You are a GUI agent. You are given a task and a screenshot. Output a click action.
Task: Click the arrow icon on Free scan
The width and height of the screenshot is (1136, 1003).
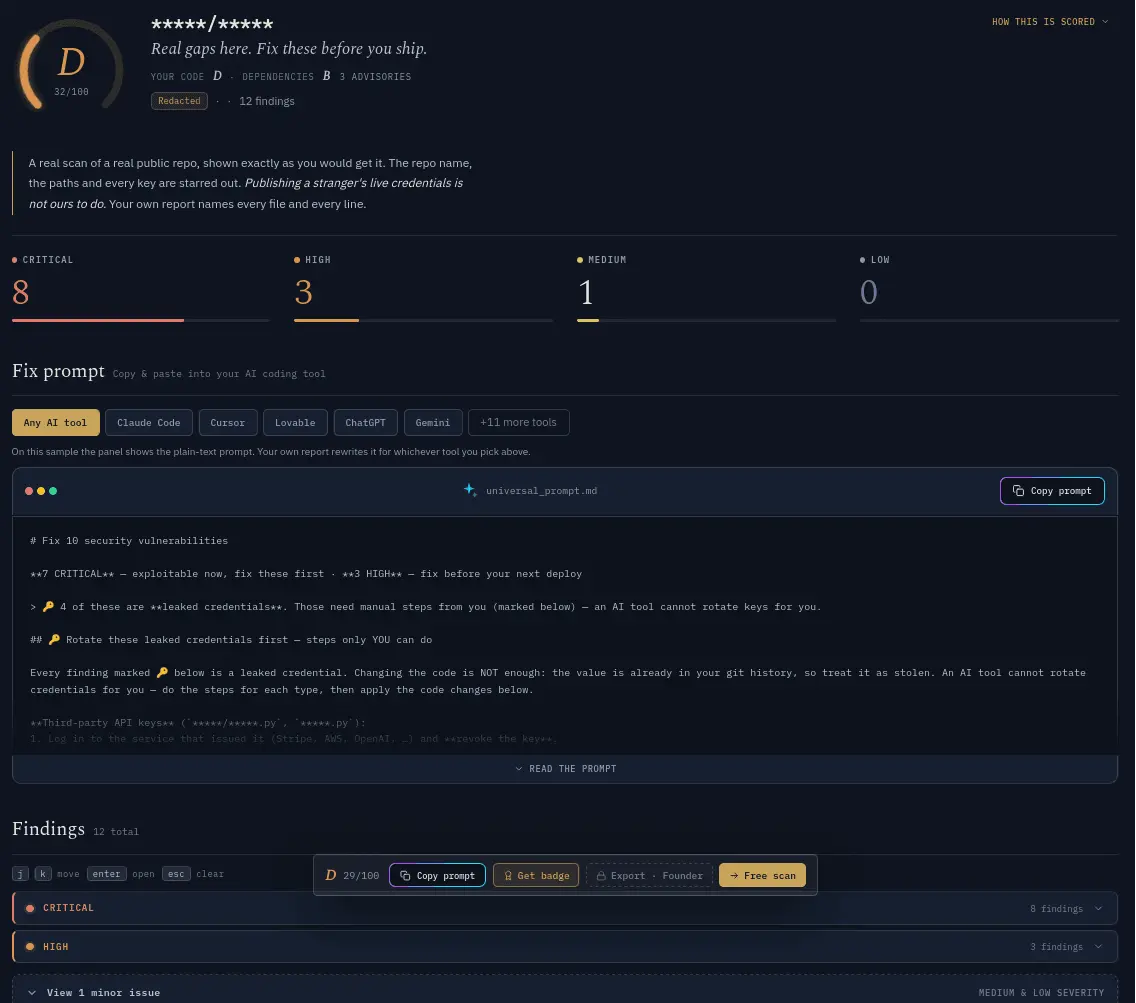(734, 875)
